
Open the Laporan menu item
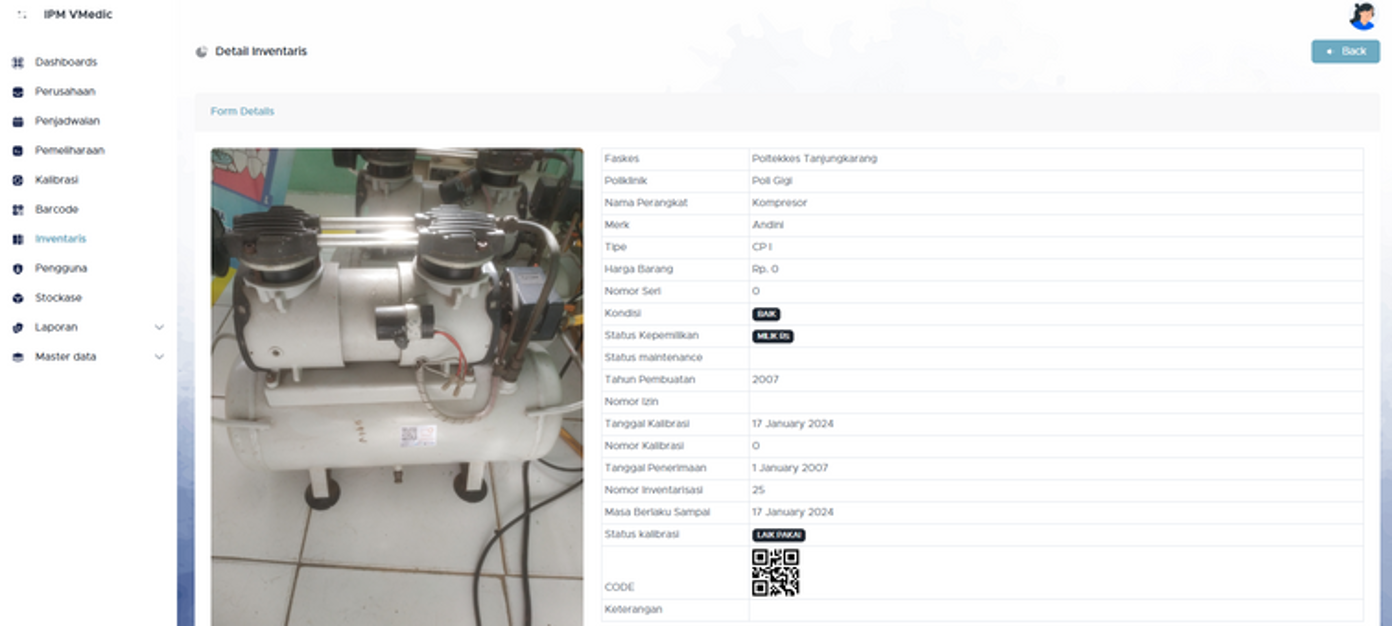coord(56,327)
